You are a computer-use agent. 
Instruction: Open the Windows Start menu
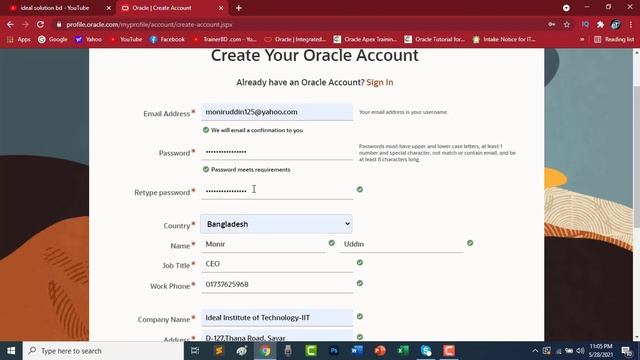pyautogui.click(x=11, y=351)
